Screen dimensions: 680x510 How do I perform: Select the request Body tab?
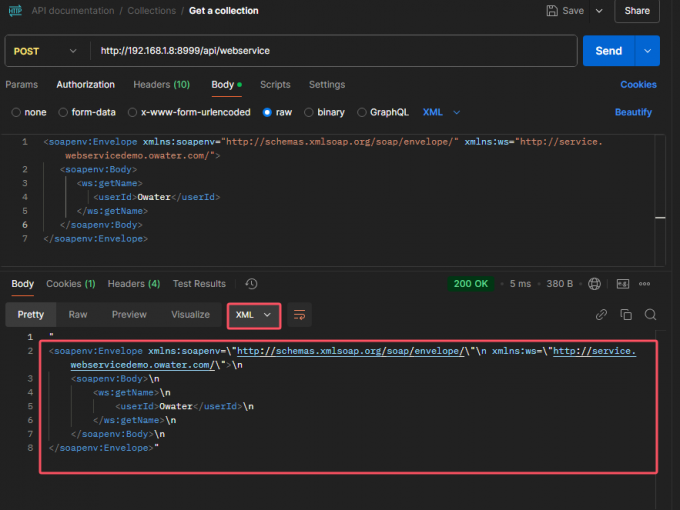point(226,85)
